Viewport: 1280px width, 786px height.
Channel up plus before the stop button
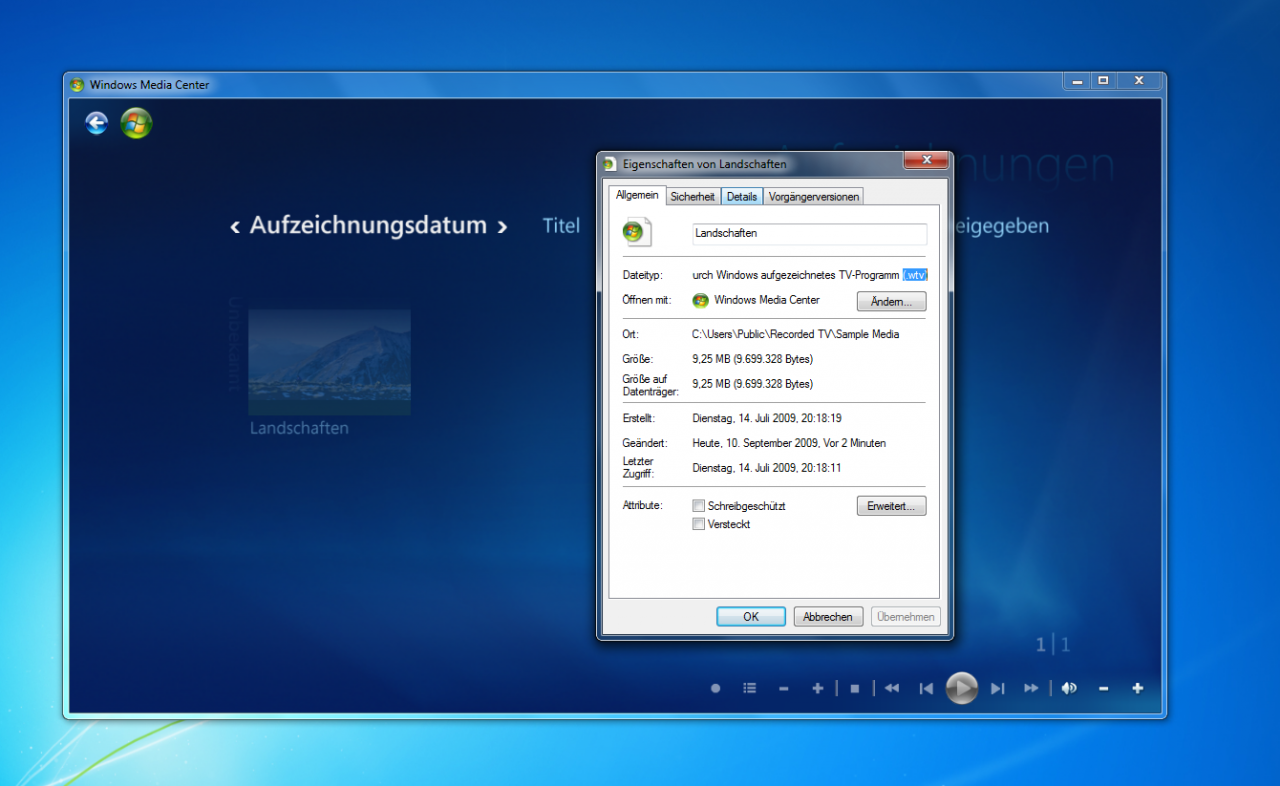(817, 688)
